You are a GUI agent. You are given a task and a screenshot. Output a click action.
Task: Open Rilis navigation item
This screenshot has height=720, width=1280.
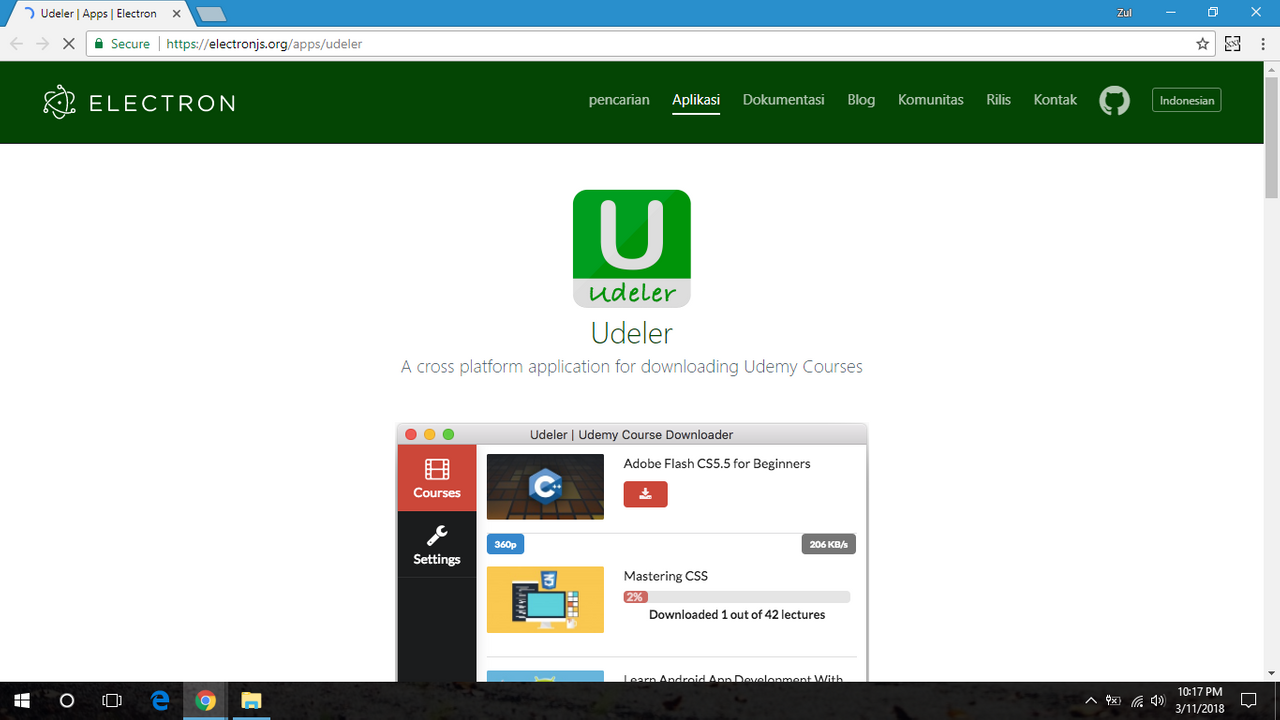998,100
